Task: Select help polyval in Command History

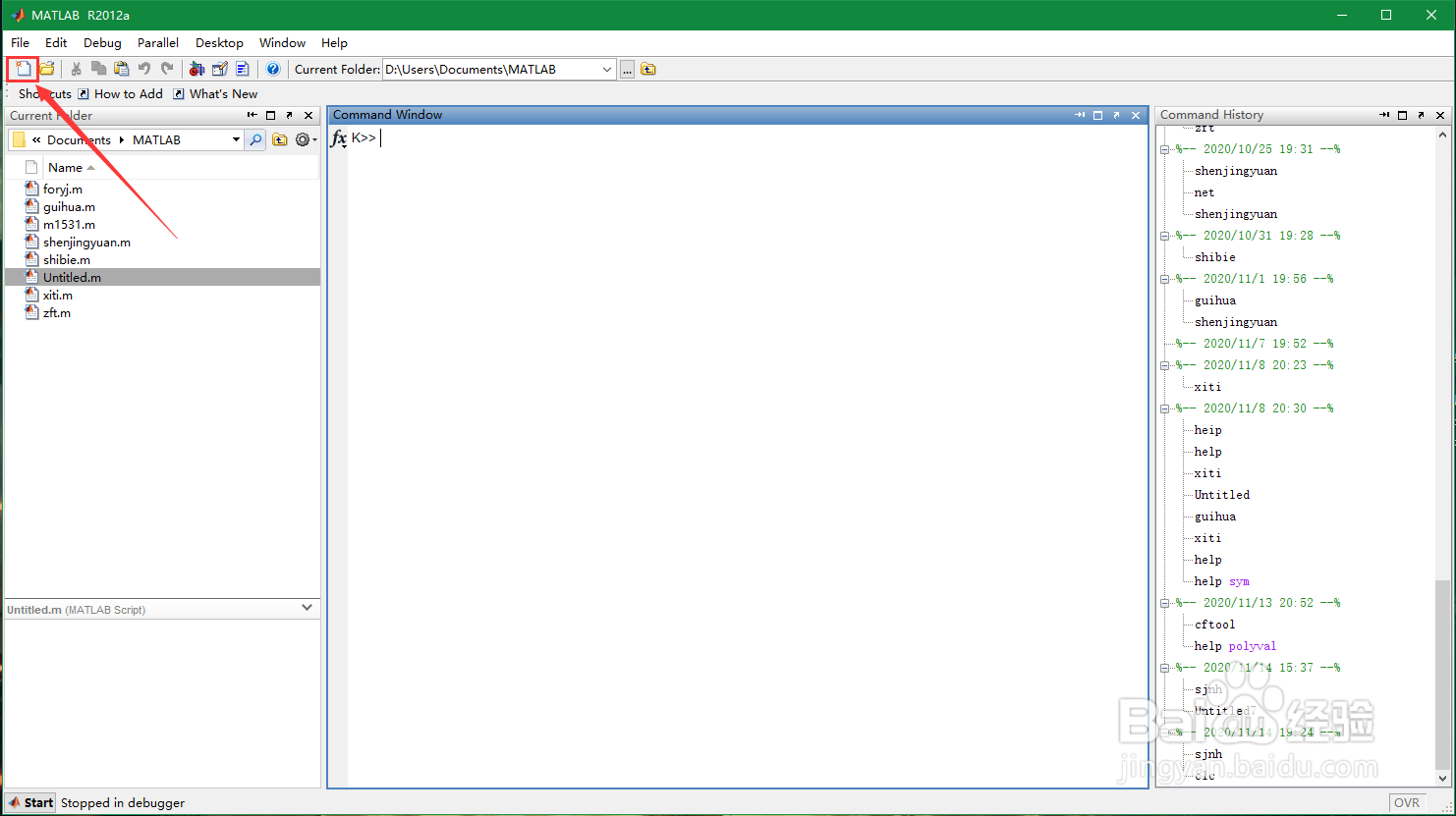Action: point(1235,646)
